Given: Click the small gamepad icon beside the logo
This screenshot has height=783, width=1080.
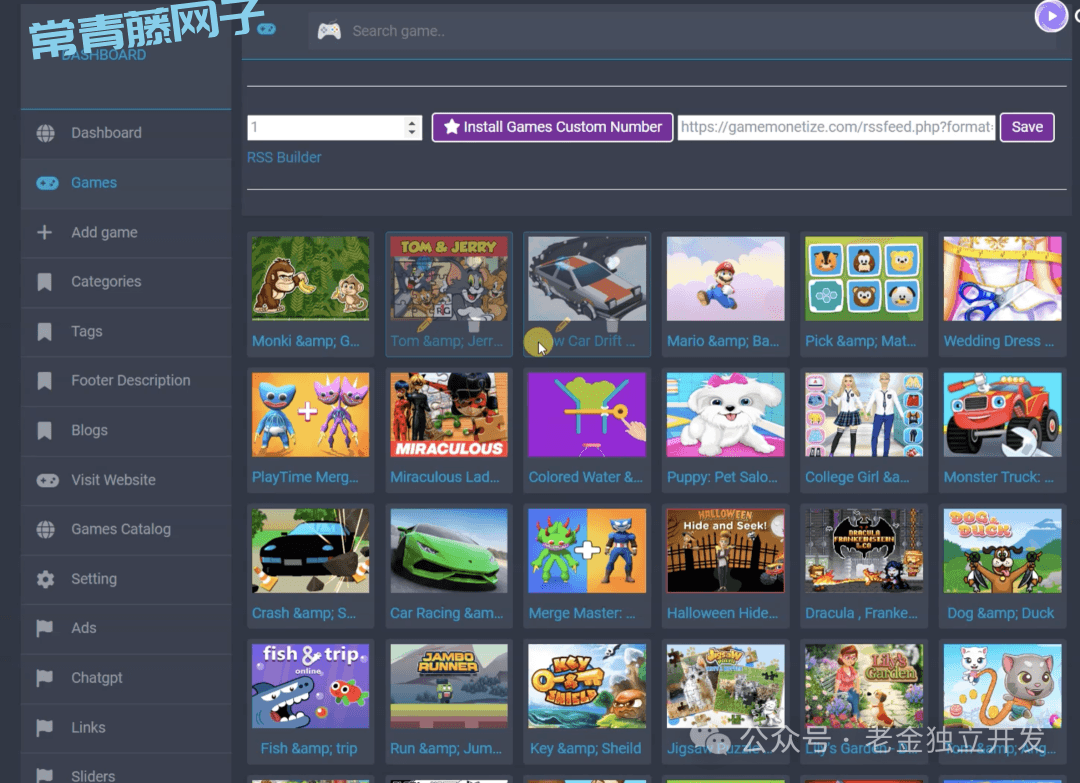Looking at the screenshot, I should click(267, 29).
